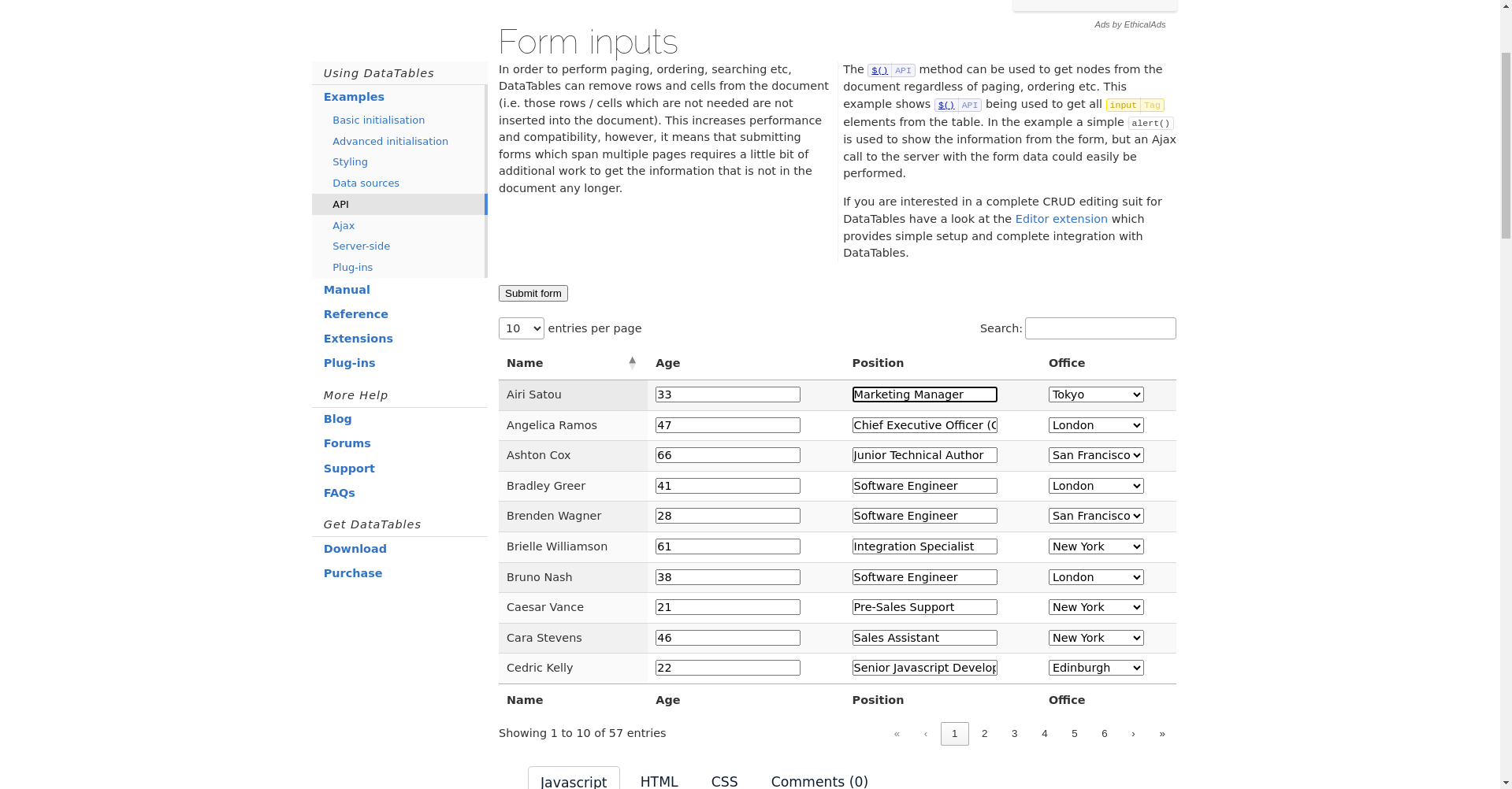1512x789 pixels.
Task: Go to previous page using ‹ icon
Action: click(926, 734)
